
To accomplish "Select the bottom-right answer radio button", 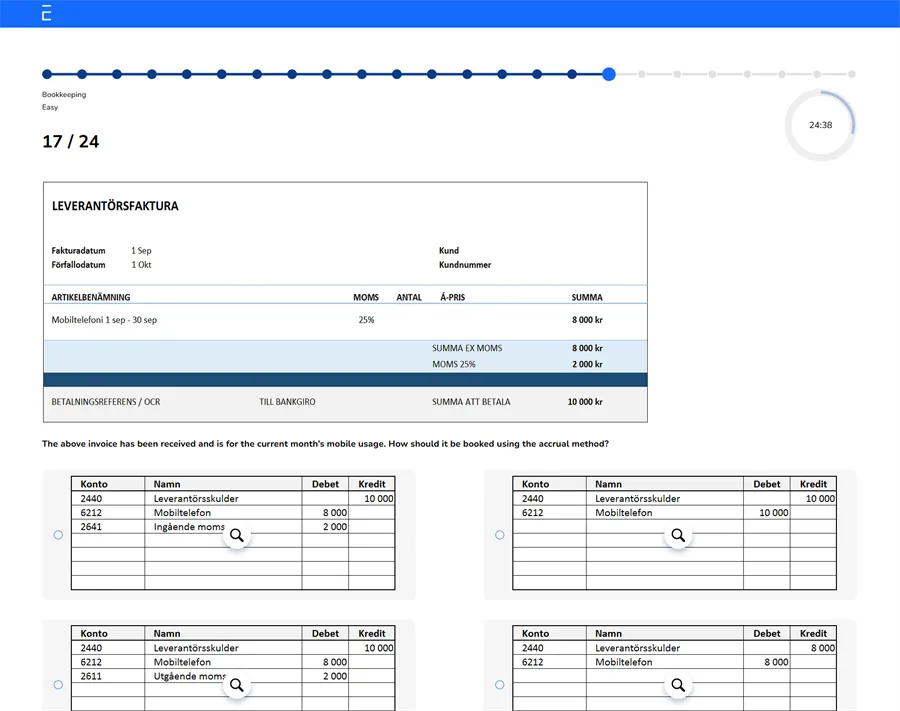I will 499,685.
